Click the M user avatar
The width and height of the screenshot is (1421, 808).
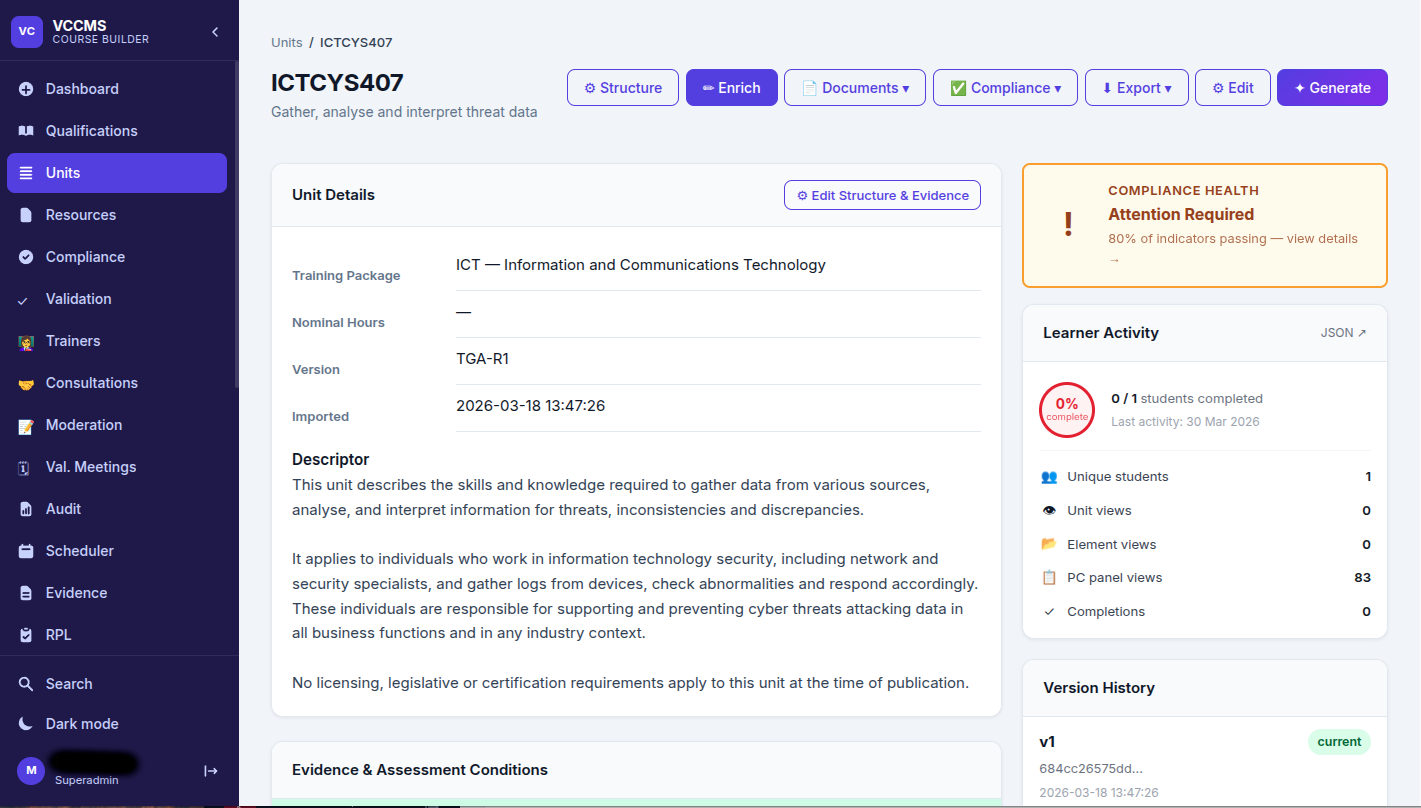click(31, 770)
